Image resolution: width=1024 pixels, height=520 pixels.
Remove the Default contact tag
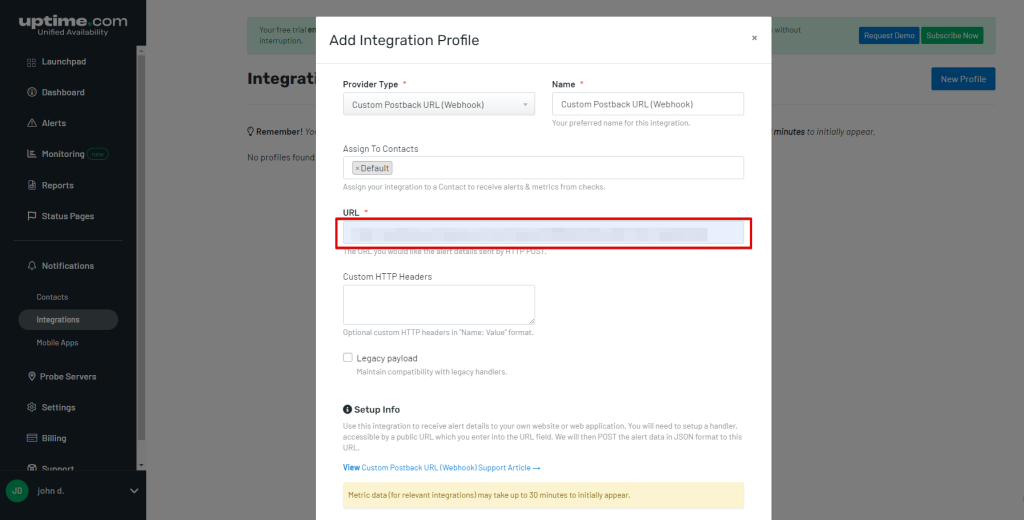357,169
